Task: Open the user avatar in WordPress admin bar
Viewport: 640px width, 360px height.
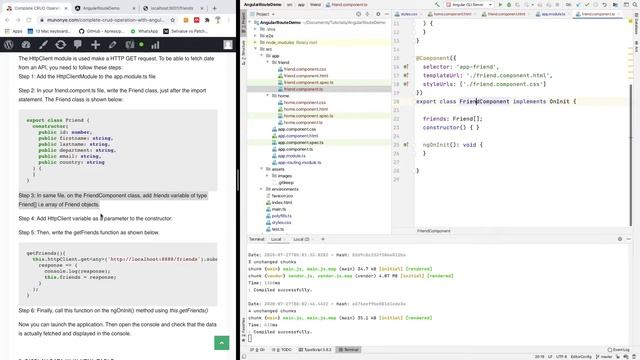Action: tap(228, 45)
